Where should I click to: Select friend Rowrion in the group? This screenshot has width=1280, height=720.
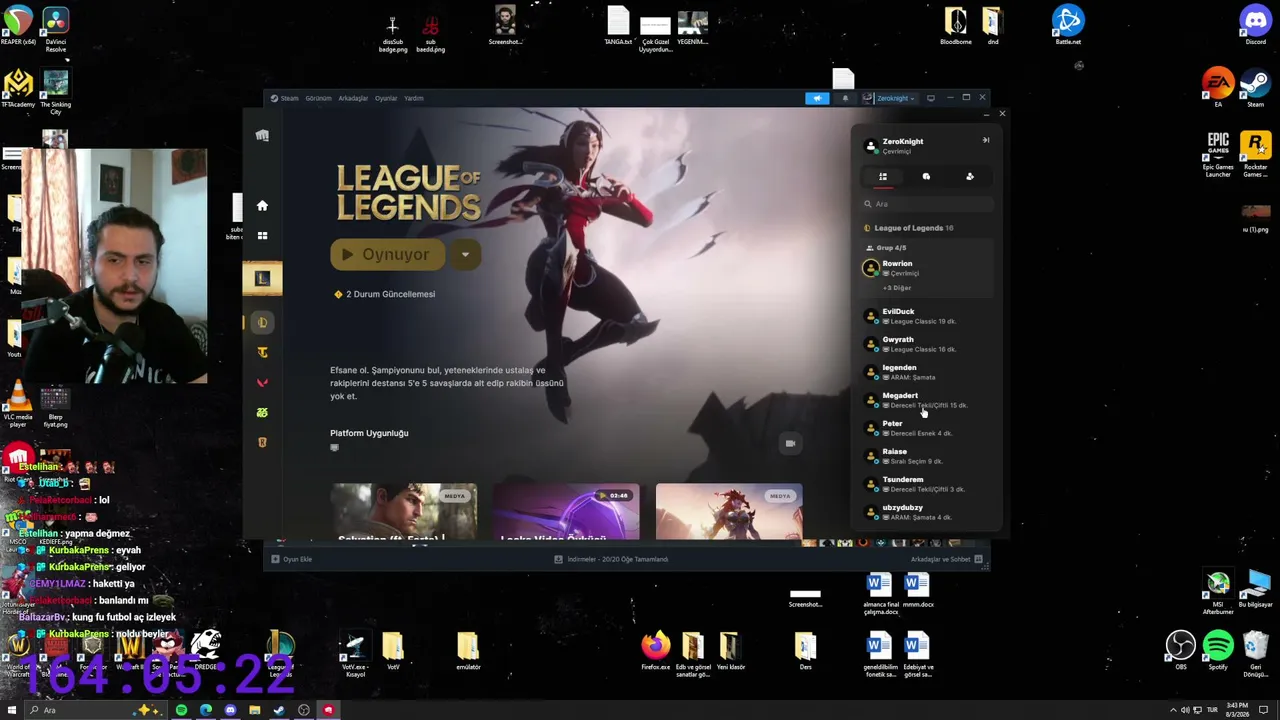coord(927,268)
